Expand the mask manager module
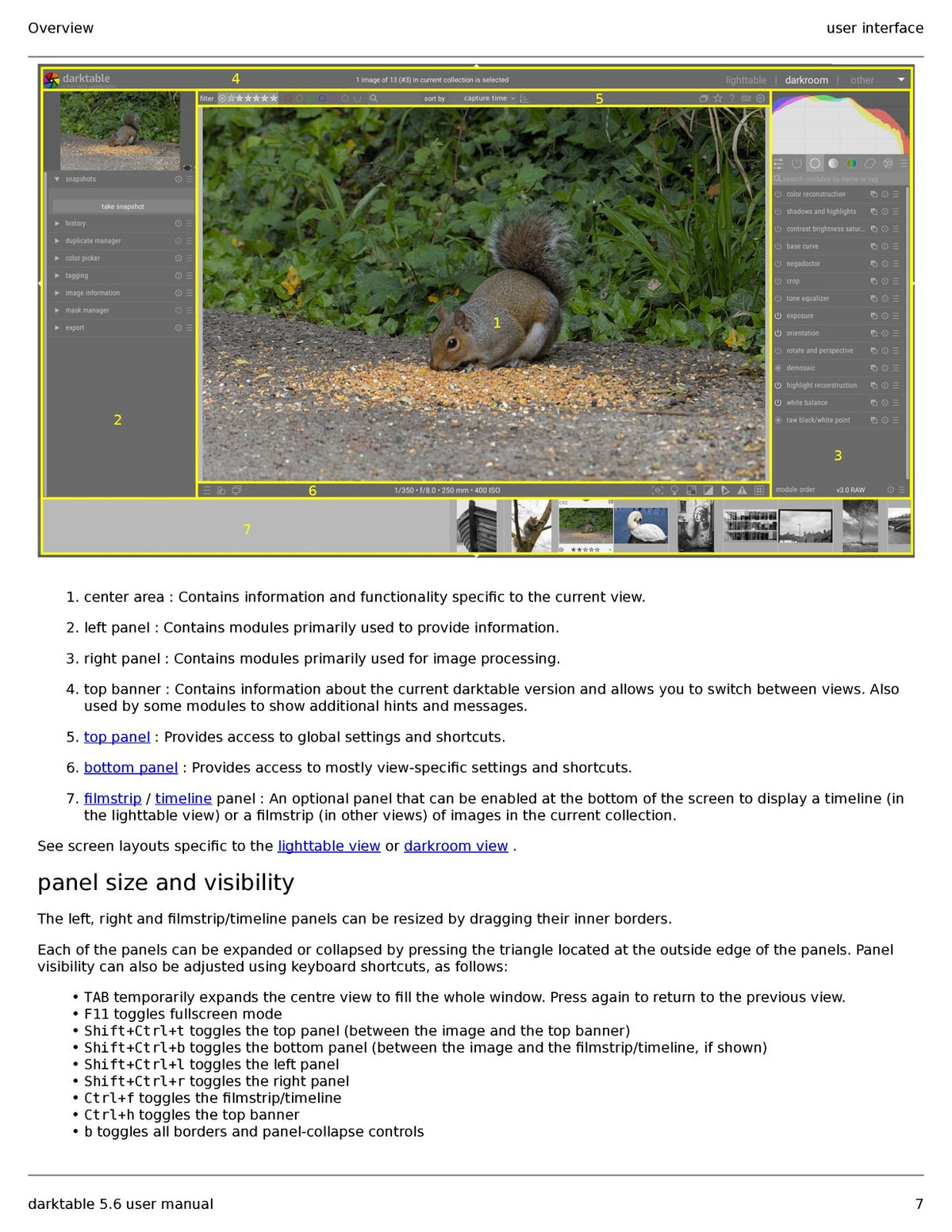Viewport: 952px width, 1232px height. (x=57, y=311)
